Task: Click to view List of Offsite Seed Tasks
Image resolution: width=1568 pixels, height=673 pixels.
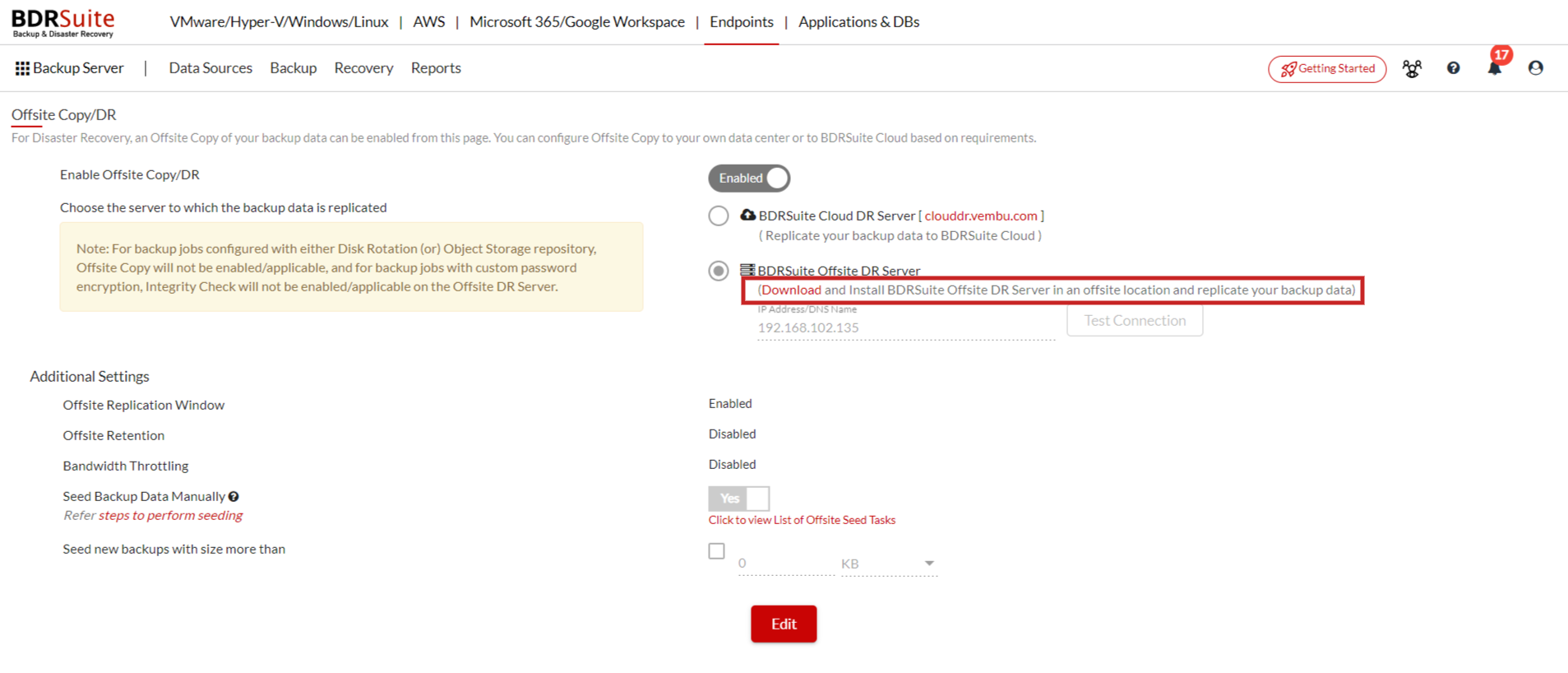Action: [x=802, y=520]
